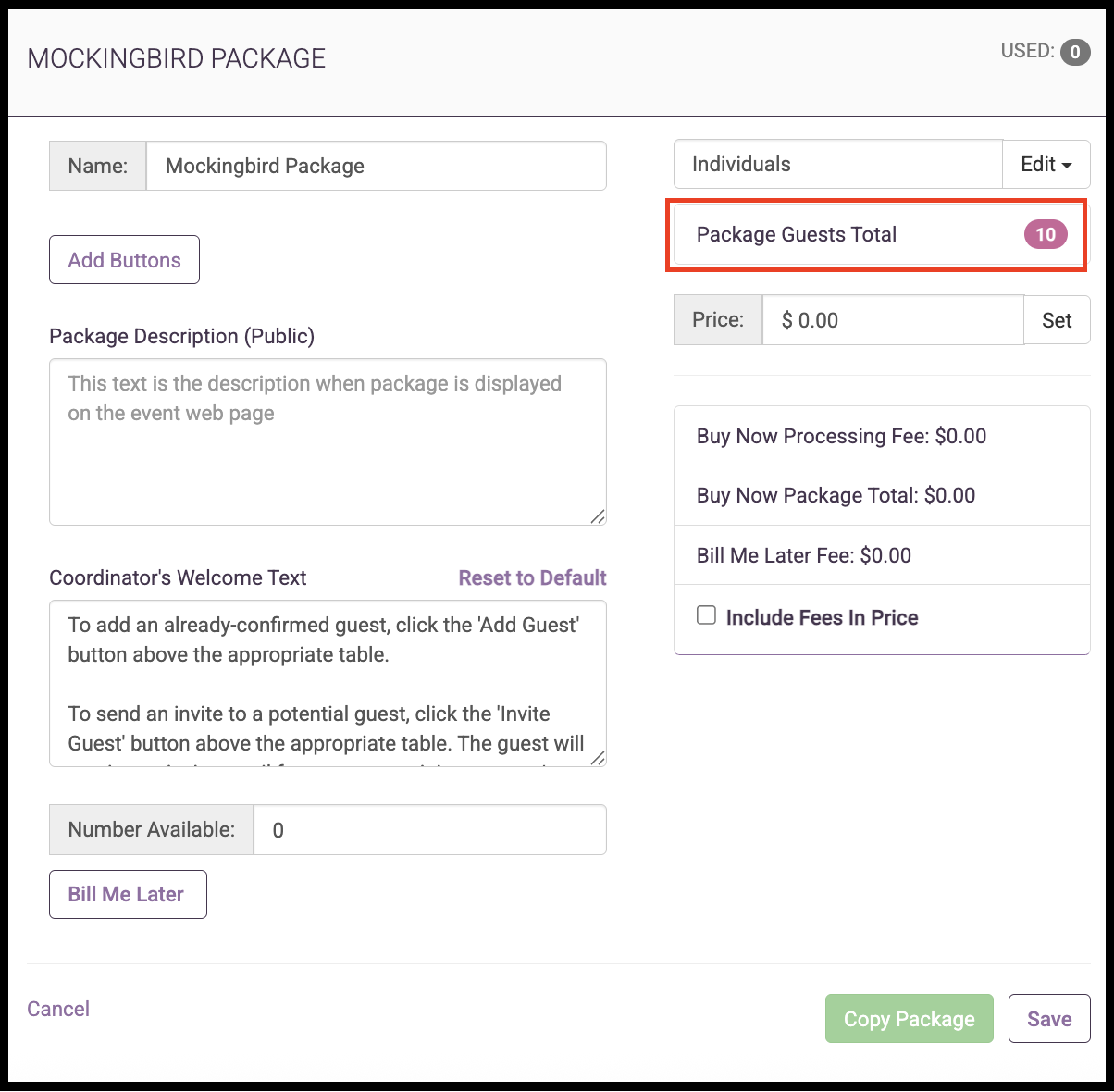Click into Package Description text area
This screenshot has width=1114, height=1092.
pos(328,442)
